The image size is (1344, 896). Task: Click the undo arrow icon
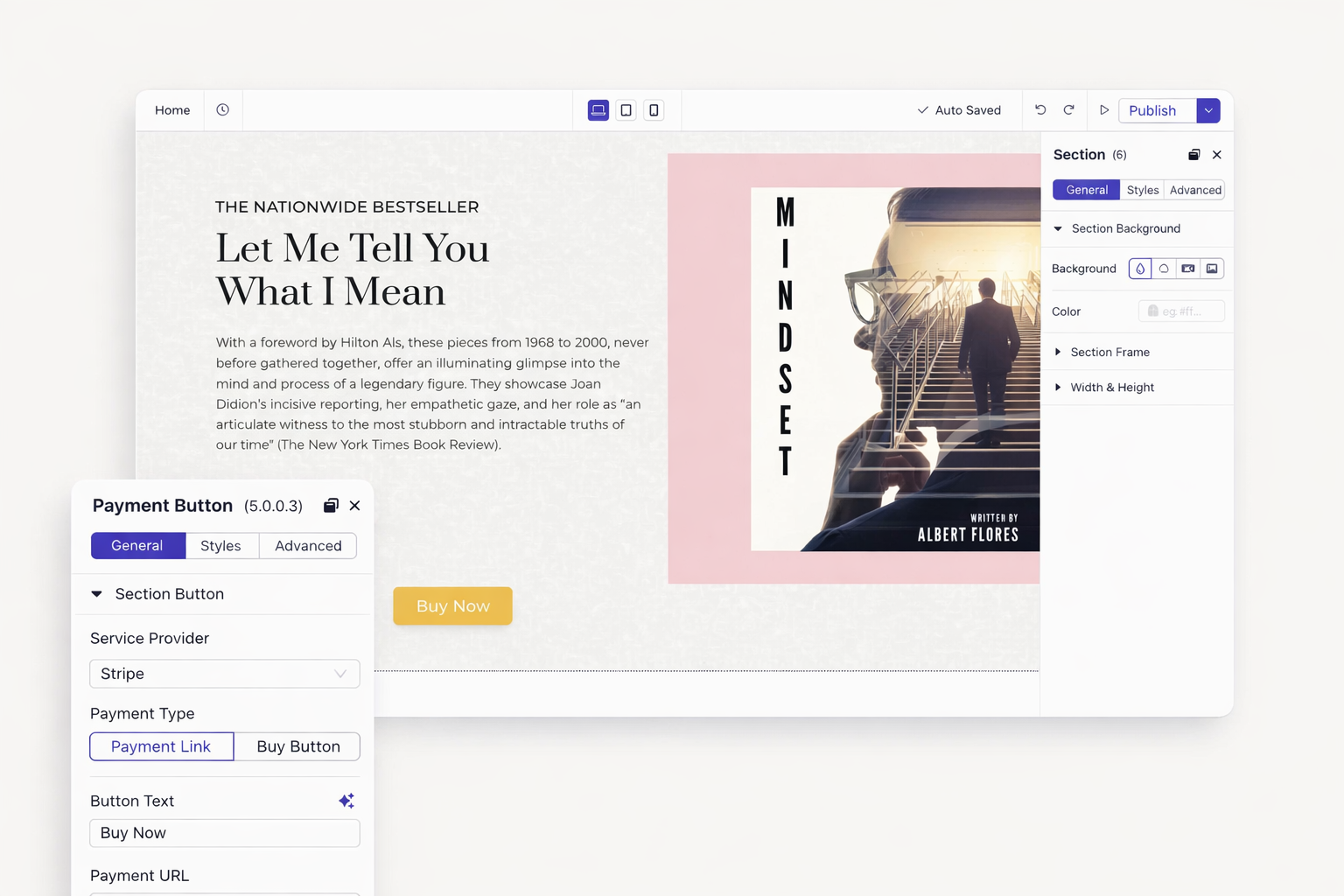point(1040,110)
